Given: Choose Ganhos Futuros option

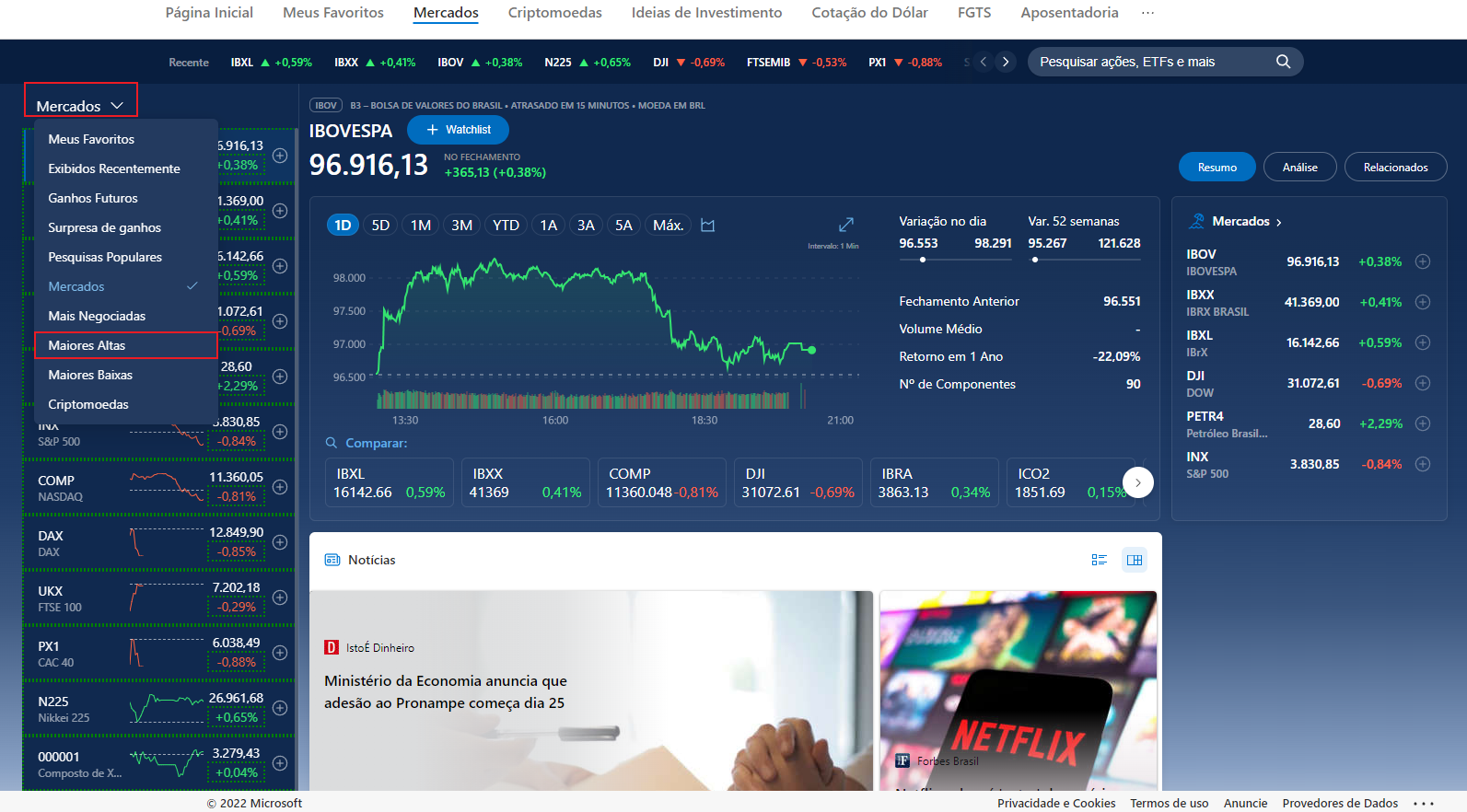Looking at the screenshot, I should point(125,198).
